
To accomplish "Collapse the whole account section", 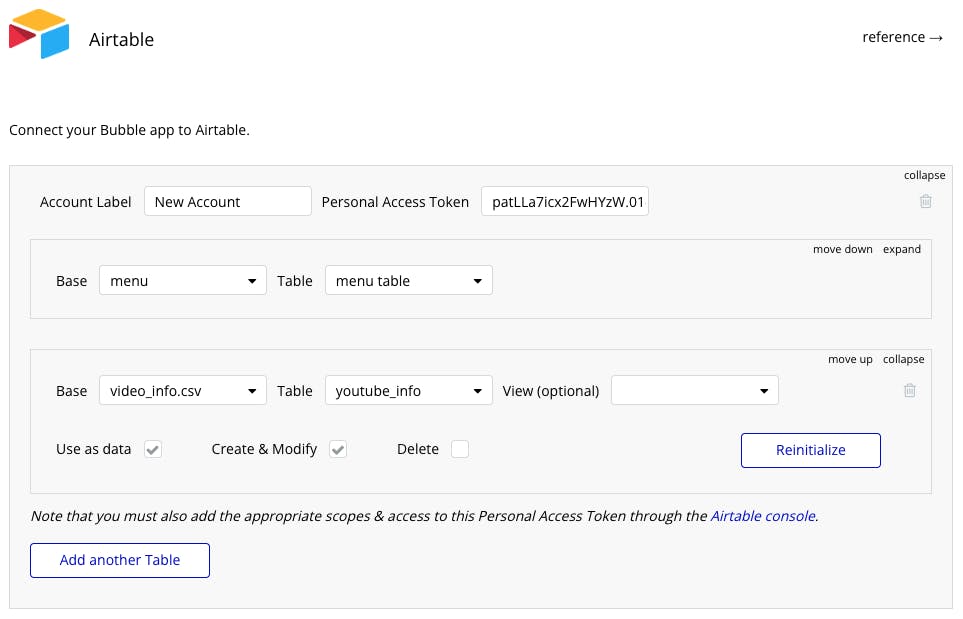I will [924, 175].
